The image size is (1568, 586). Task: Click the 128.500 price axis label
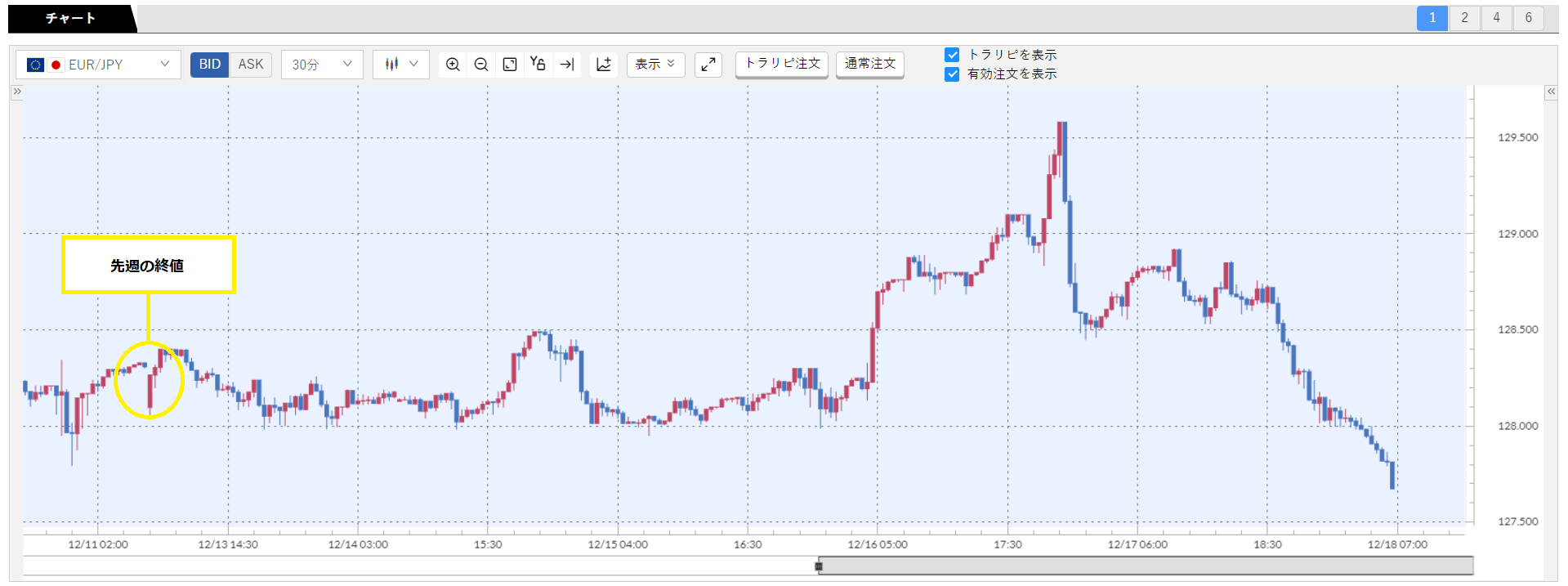[1517, 329]
